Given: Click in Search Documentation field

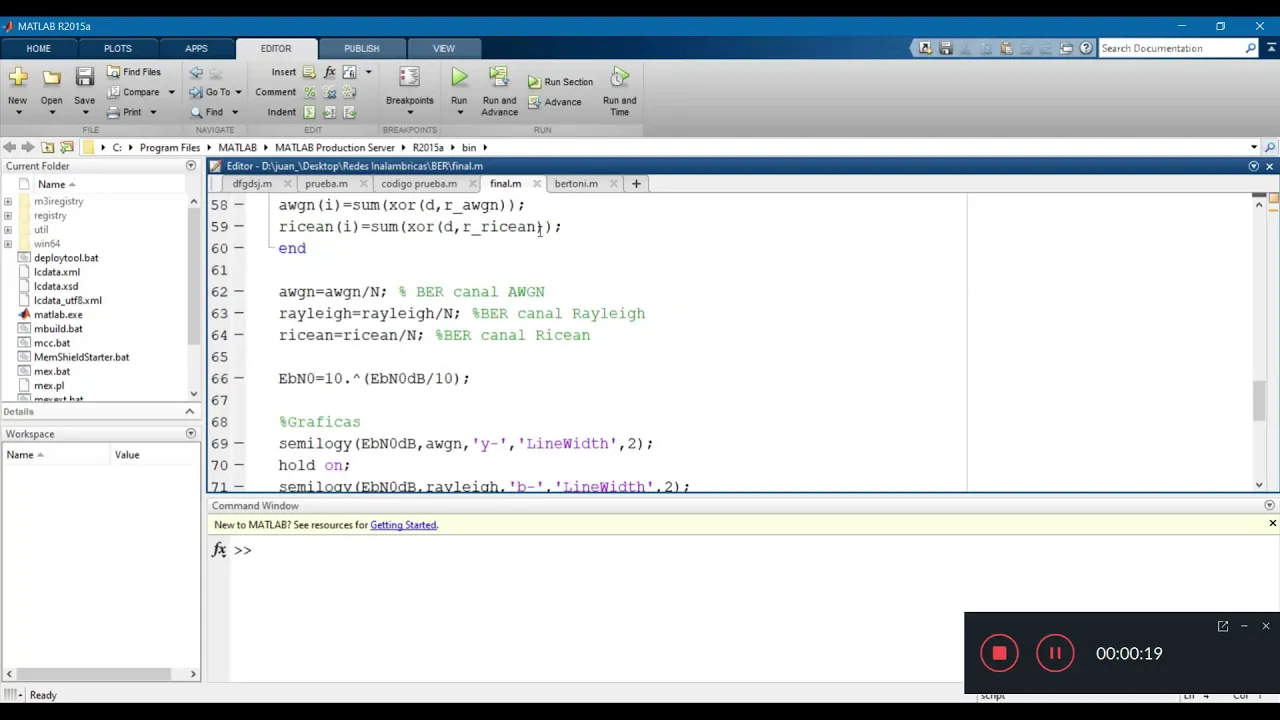Looking at the screenshot, I should pos(1171,48).
